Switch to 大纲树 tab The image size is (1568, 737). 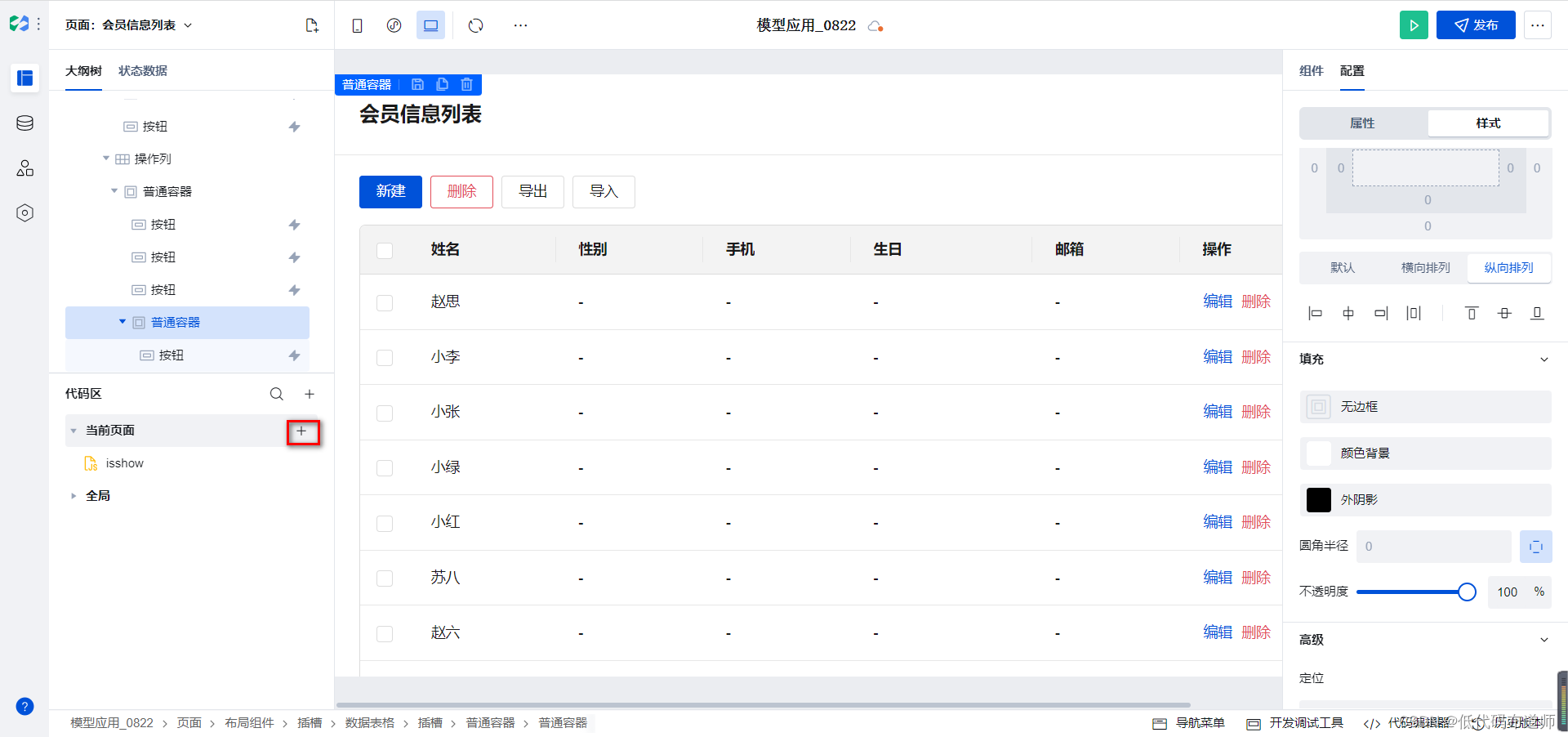83,71
